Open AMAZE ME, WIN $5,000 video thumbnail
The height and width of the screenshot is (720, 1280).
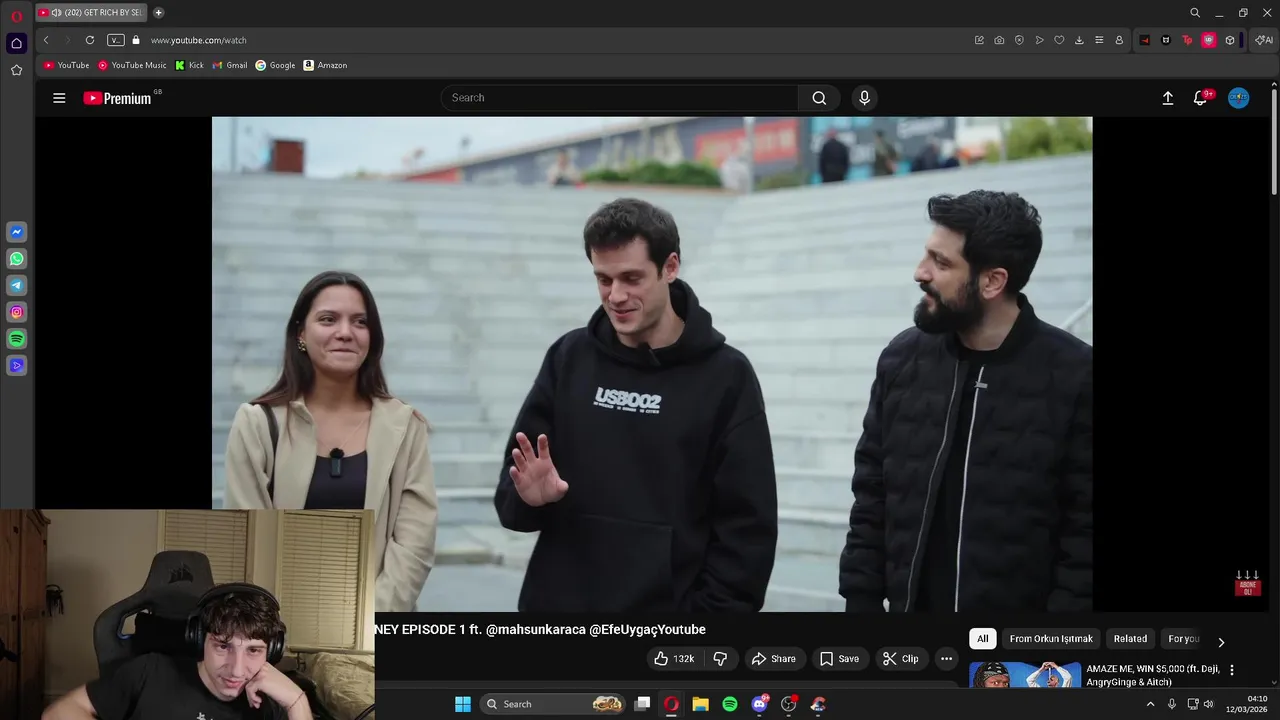click(1024, 675)
